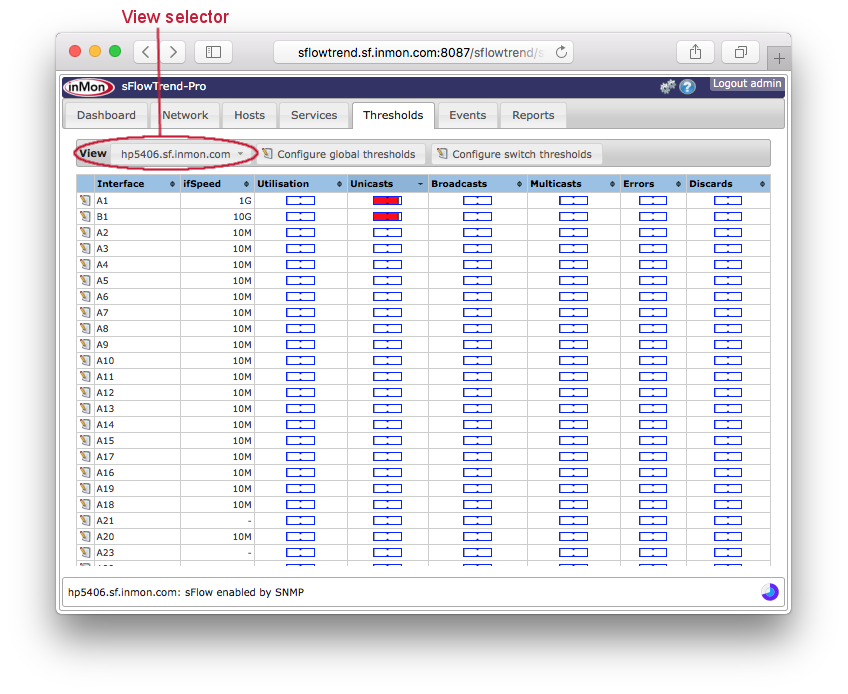Click the red Unicasts threshold bar for B1
The width and height of the screenshot is (848, 694).
[387, 216]
